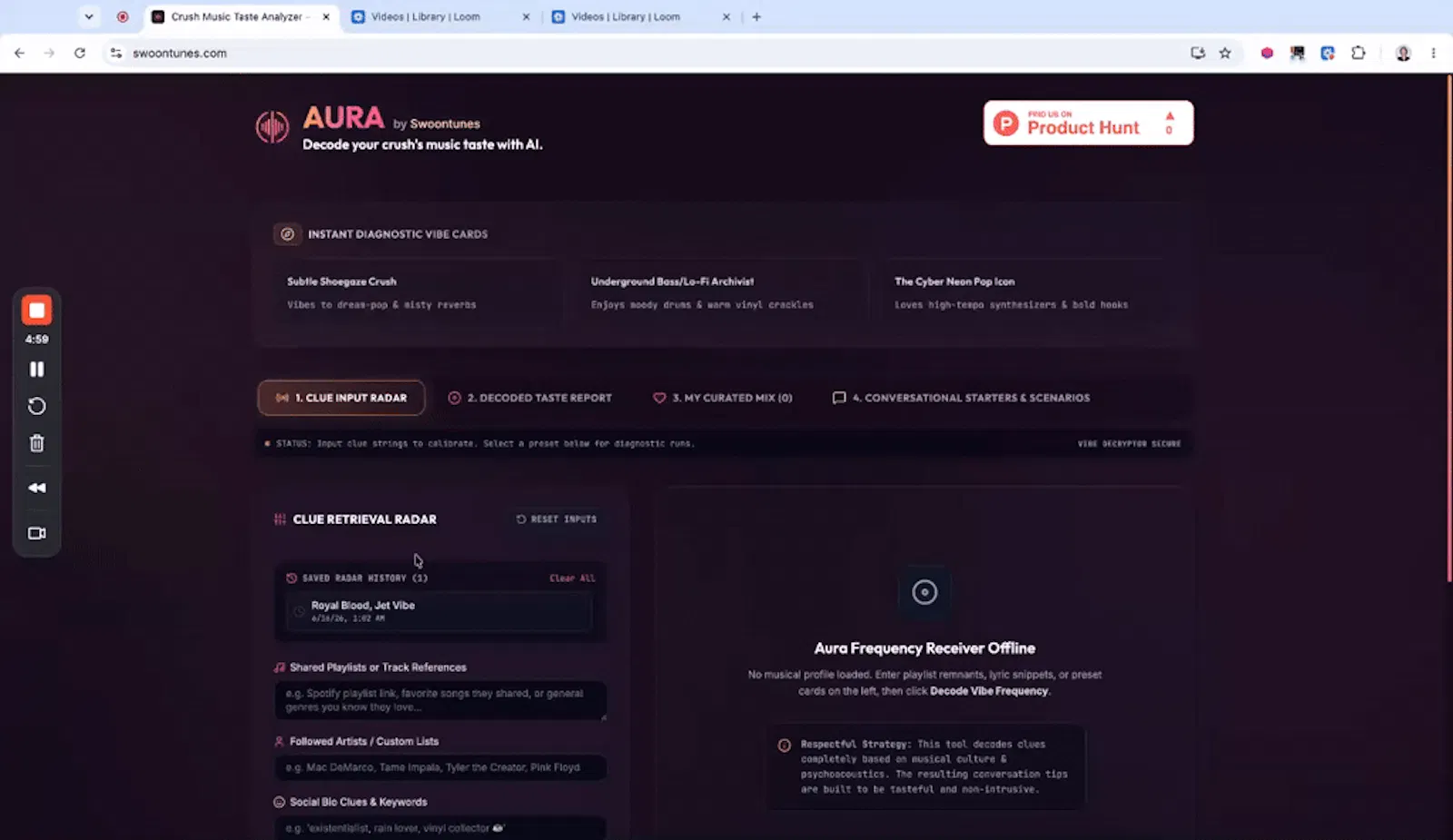
Task: Bookmark this page with star icon
Action: point(1225,53)
